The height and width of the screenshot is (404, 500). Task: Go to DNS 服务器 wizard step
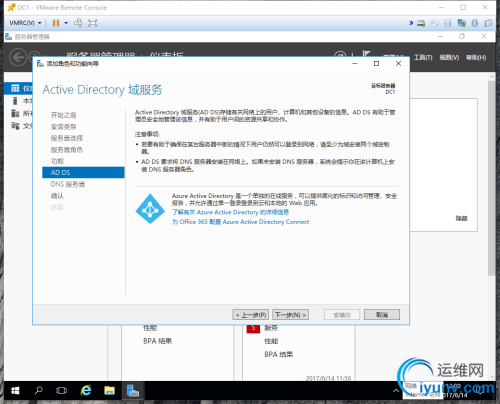point(68,184)
